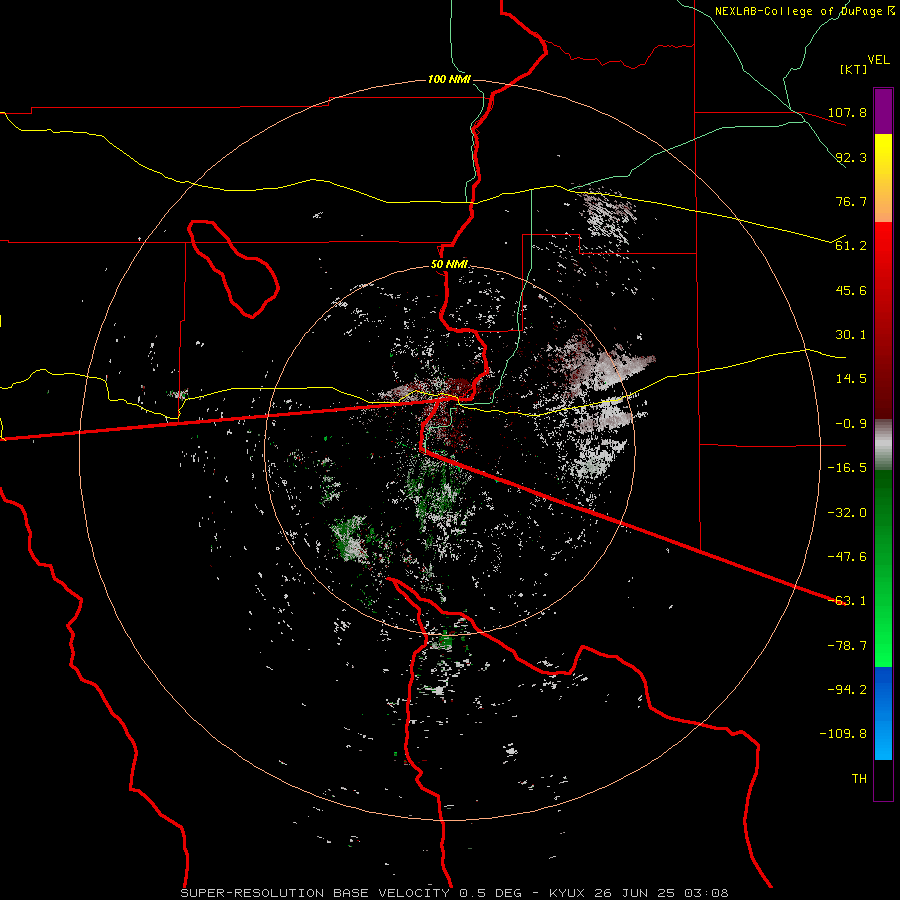Select the 0.5 DEG elevation text

pyautogui.click(x=490, y=893)
